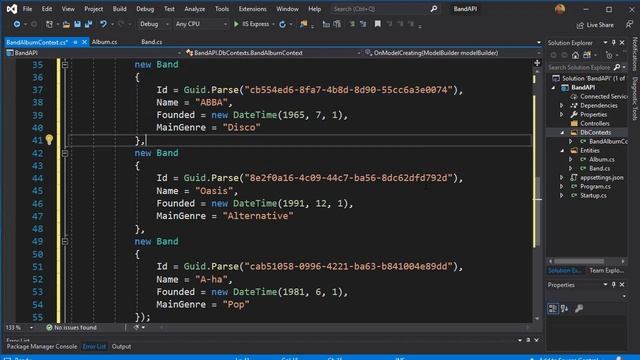Select appsettings.json in Solution Explorer

[602, 178]
